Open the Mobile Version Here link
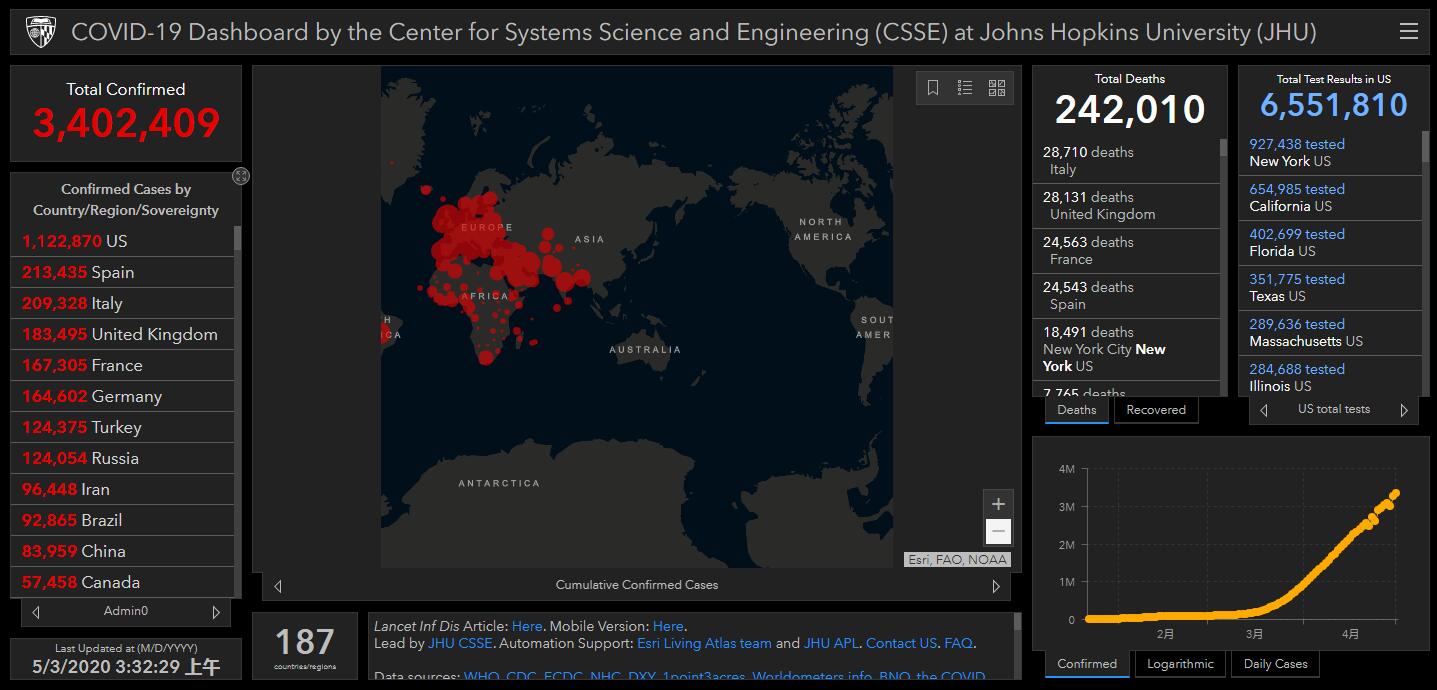Screen dimensions: 1437x690 (668, 626)
